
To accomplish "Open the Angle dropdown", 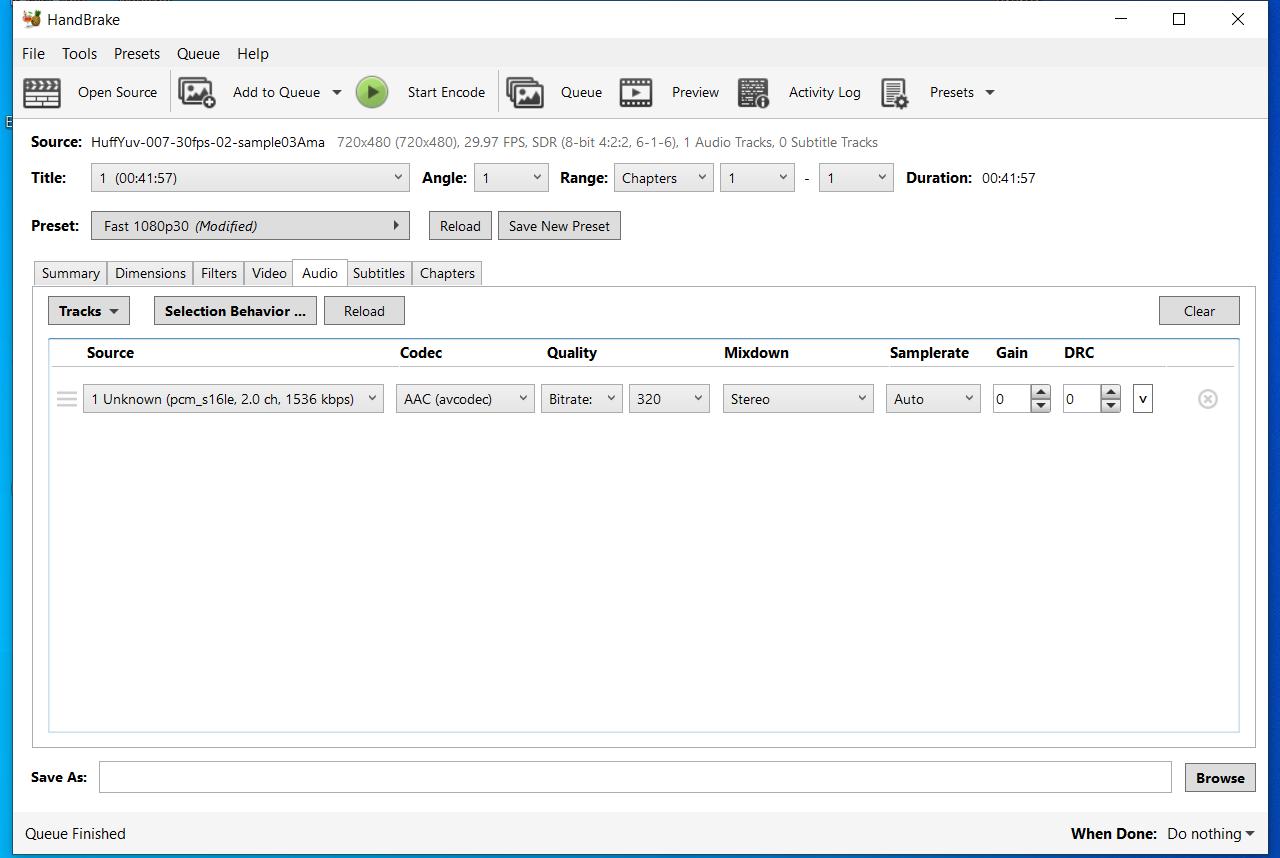I will (511, 178).
